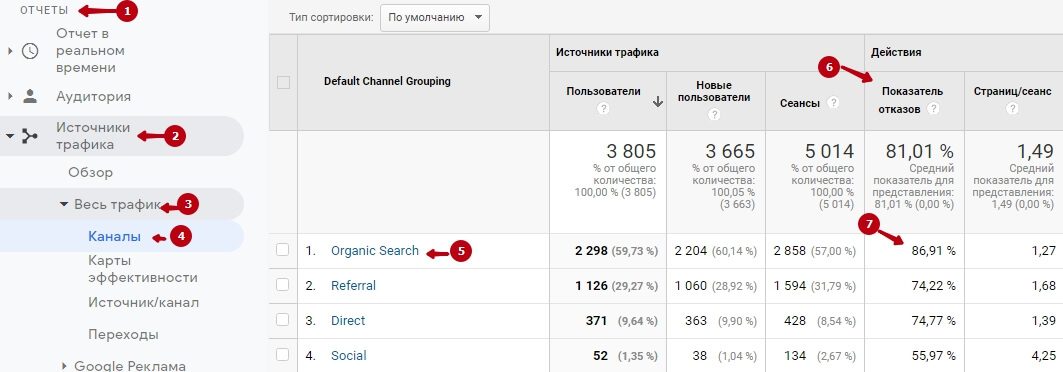Sort by Сеансы column header
1063x372 pixels.
click(x=801, y=103)
